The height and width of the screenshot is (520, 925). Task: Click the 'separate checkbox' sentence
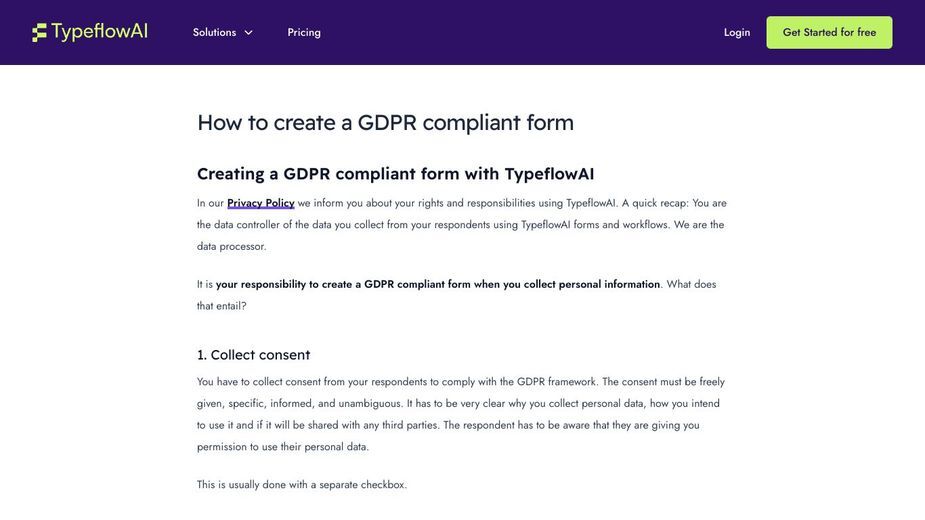coord(302,485)
